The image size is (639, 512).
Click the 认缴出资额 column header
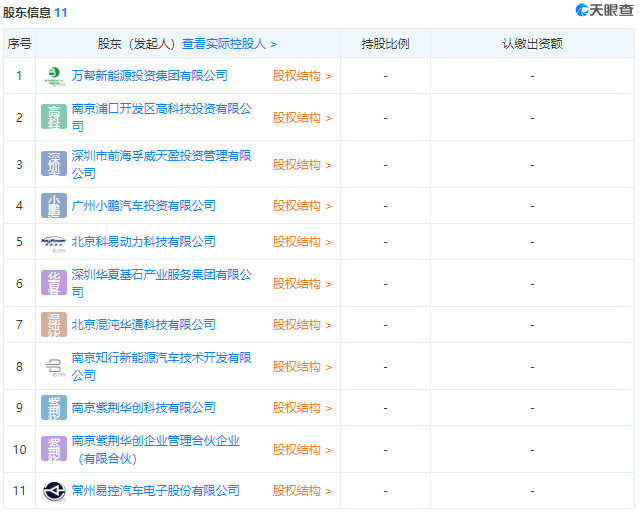tap(532, 44)
